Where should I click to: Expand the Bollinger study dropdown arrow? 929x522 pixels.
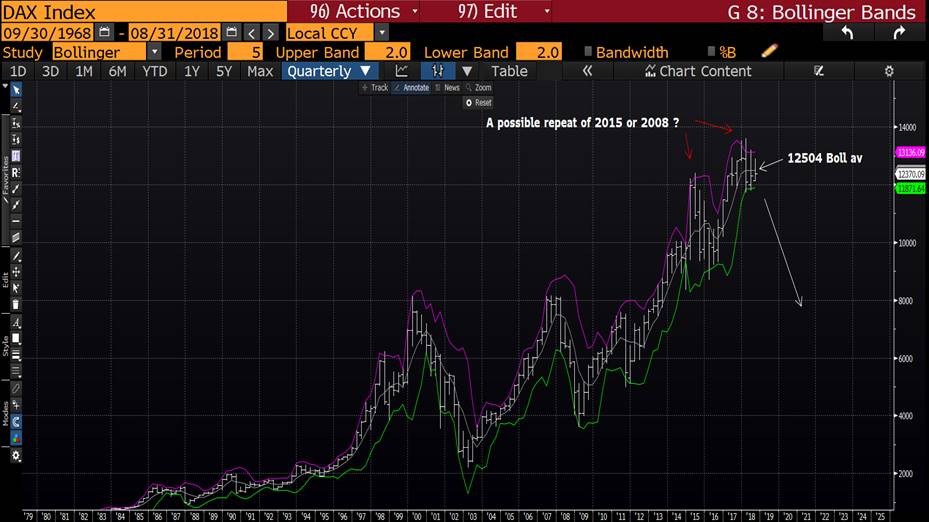(154, 52)
